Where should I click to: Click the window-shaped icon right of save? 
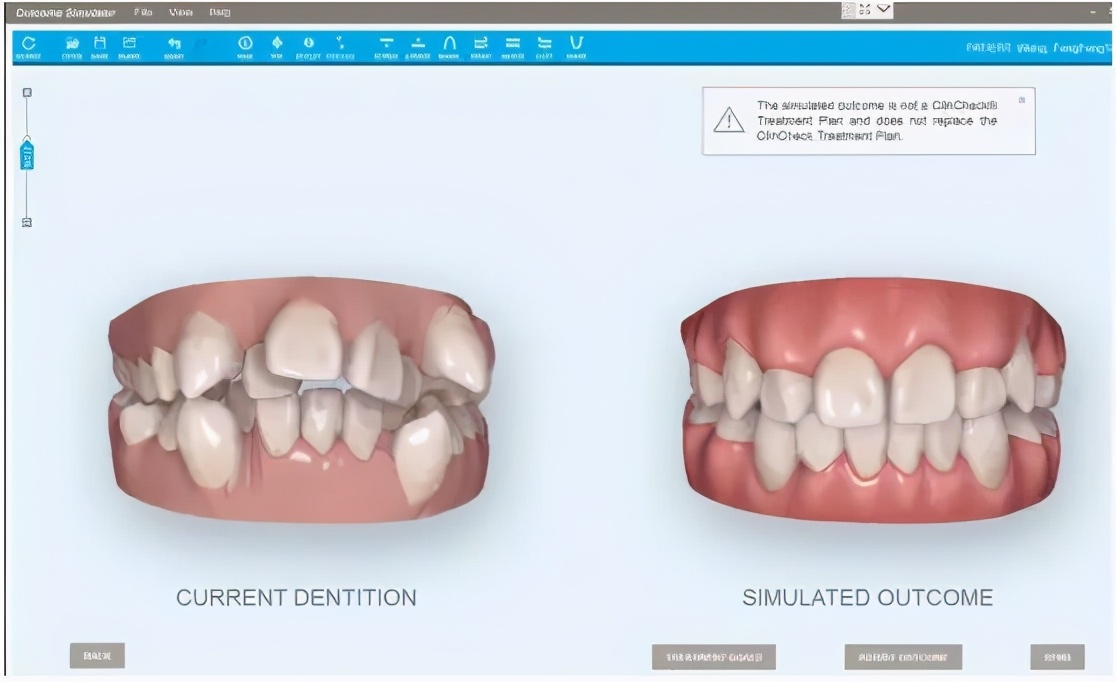[x=129, y=43]
